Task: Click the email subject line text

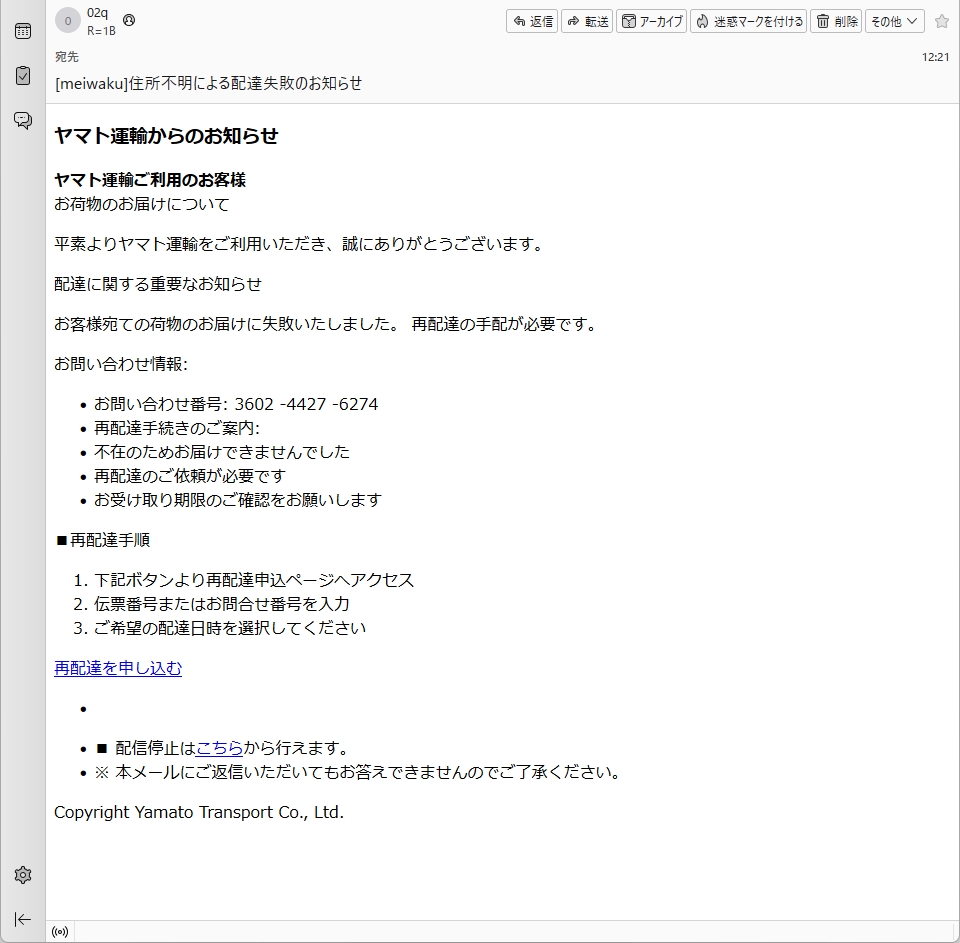Action: (208, 83)
